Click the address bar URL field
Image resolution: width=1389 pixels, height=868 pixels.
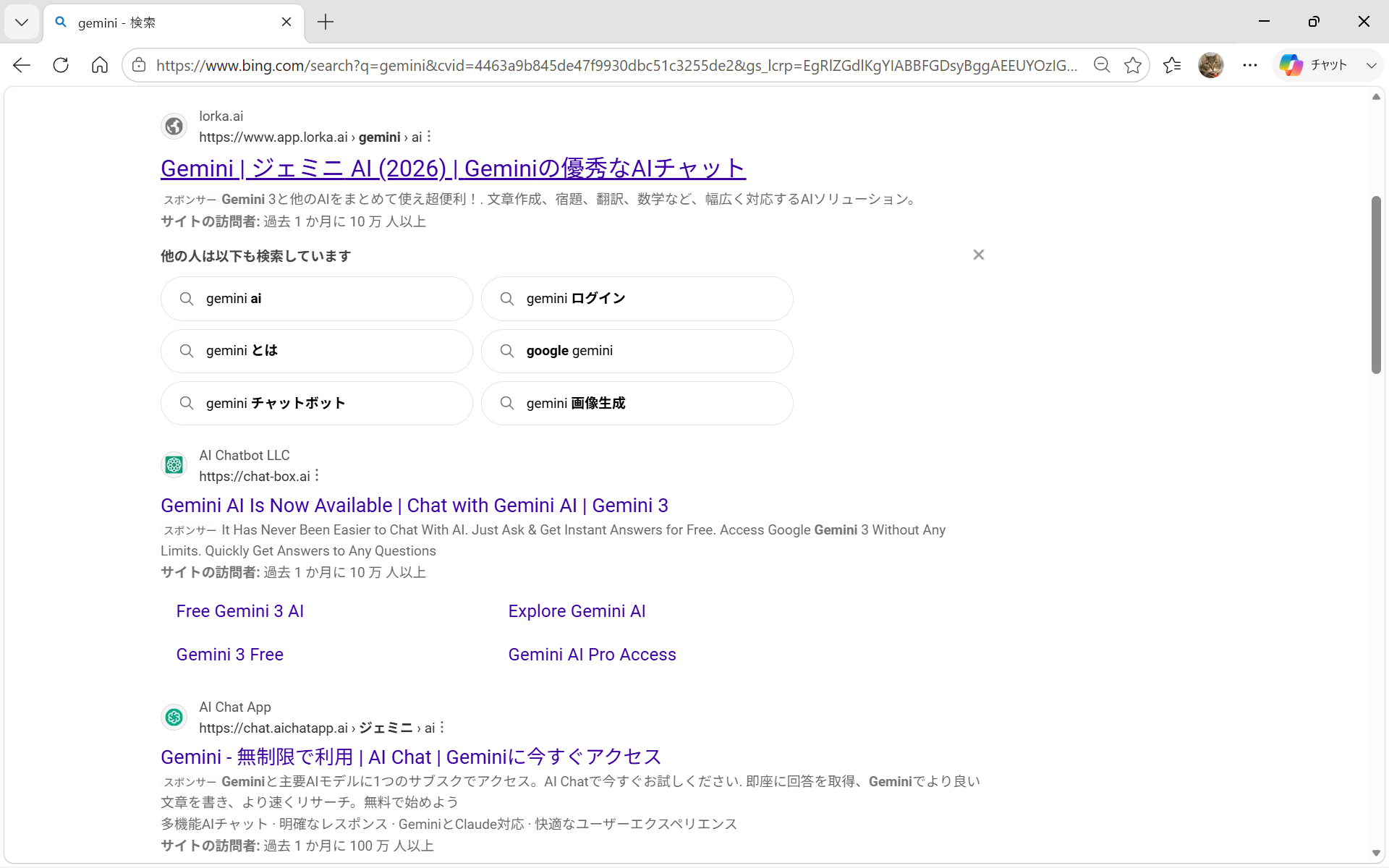[x=616, y=65]
